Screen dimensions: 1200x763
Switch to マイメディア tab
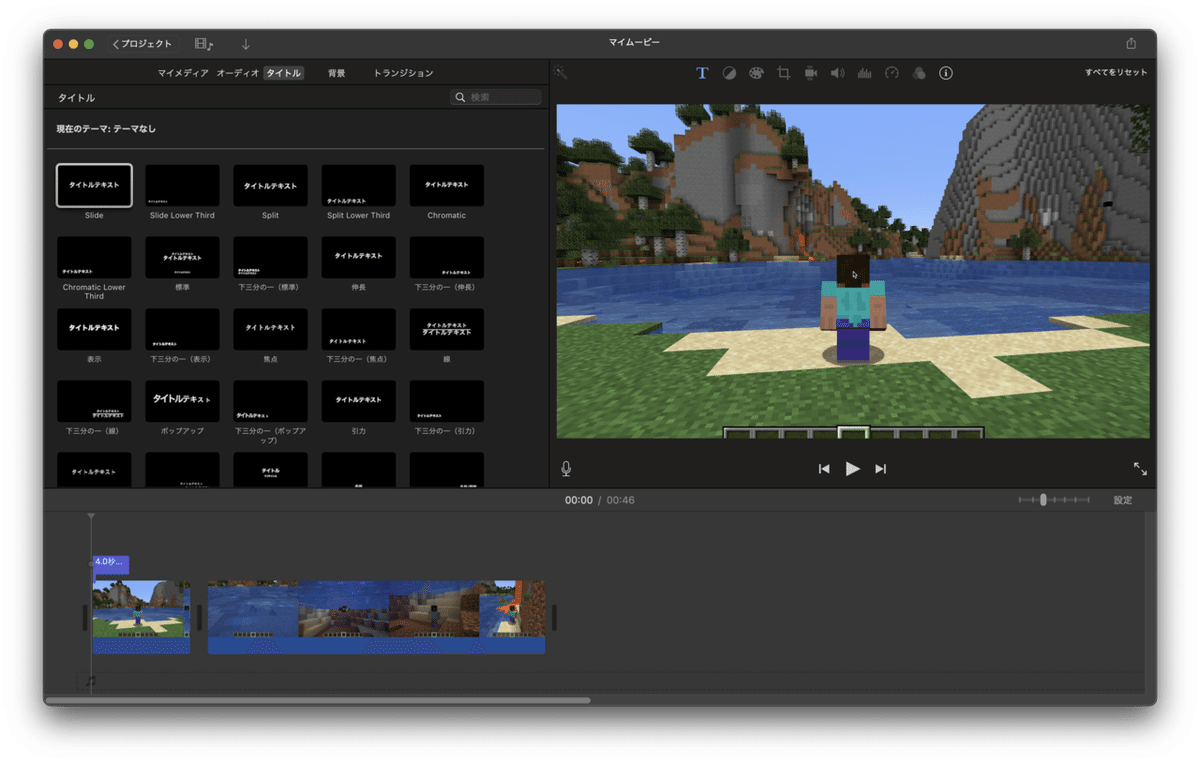tap(183, 73)
